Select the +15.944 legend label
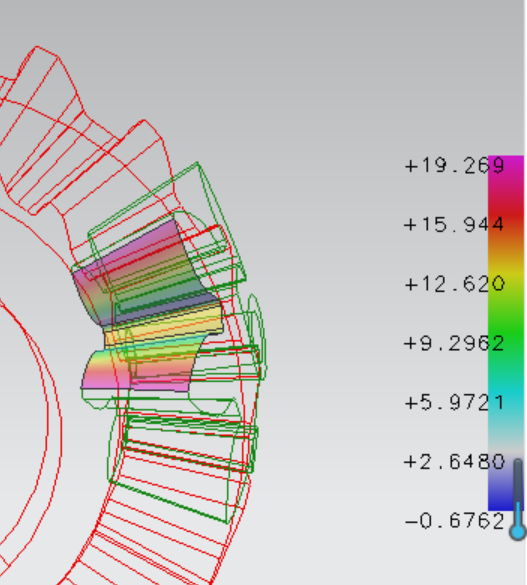 tap(454, 225)
